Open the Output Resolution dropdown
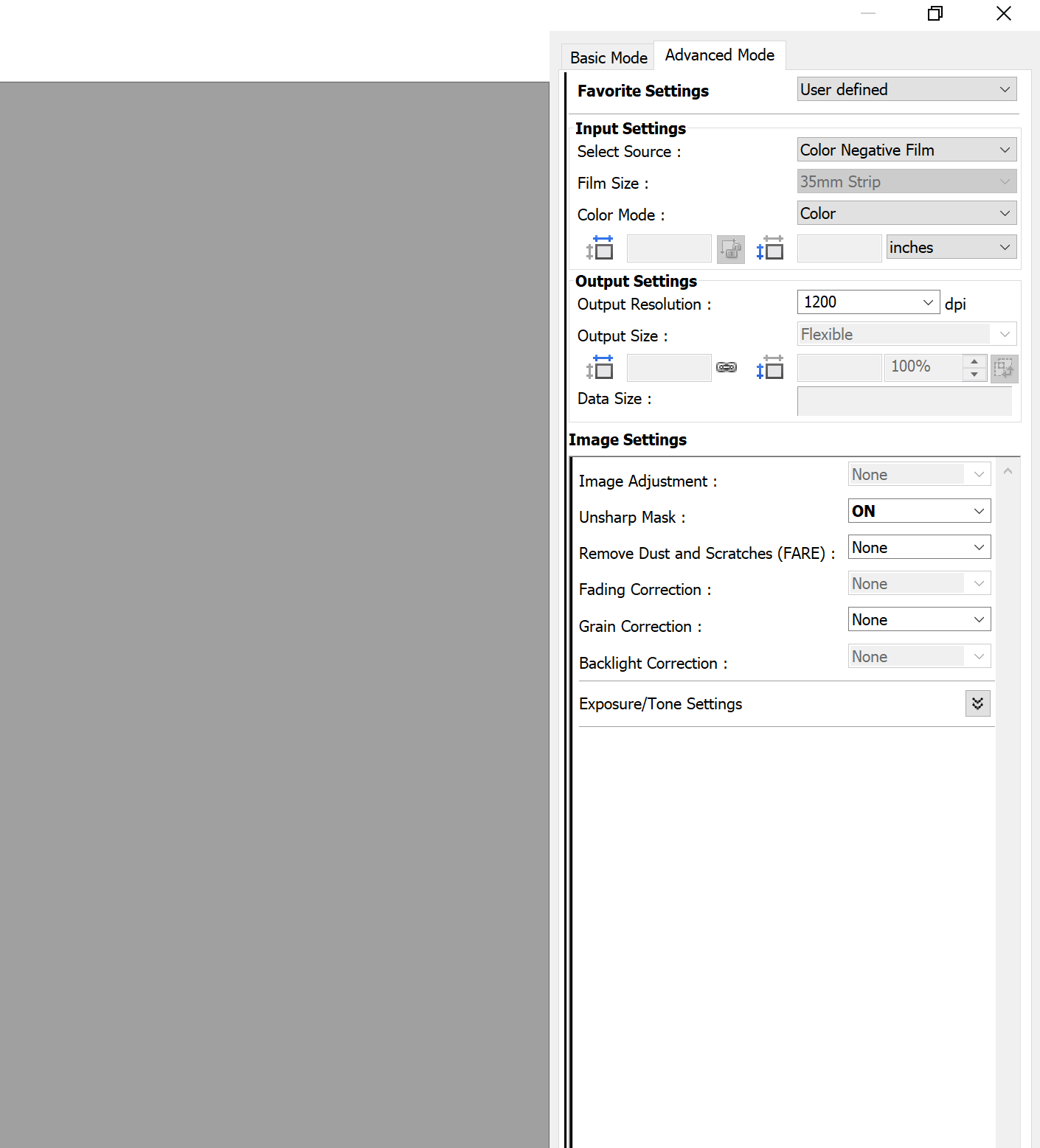1040x1148 pixels. (868, 302)
